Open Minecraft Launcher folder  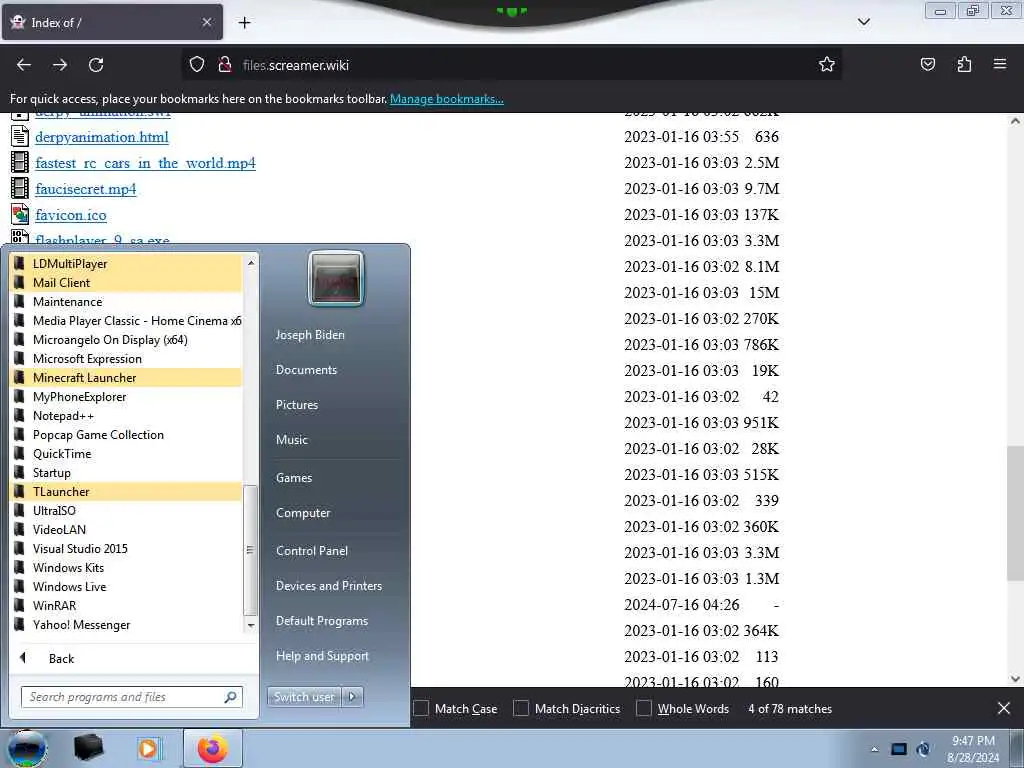[x=127, y=377]
